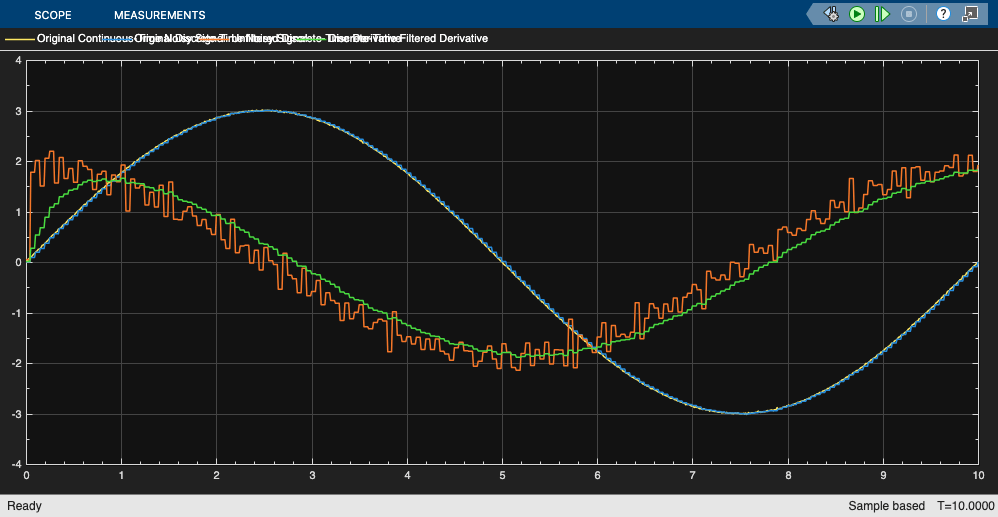This screenshot has height=517, width=998.
Task: Collapse the toolbar using the left arrow edge
Action: coord(810,14)
